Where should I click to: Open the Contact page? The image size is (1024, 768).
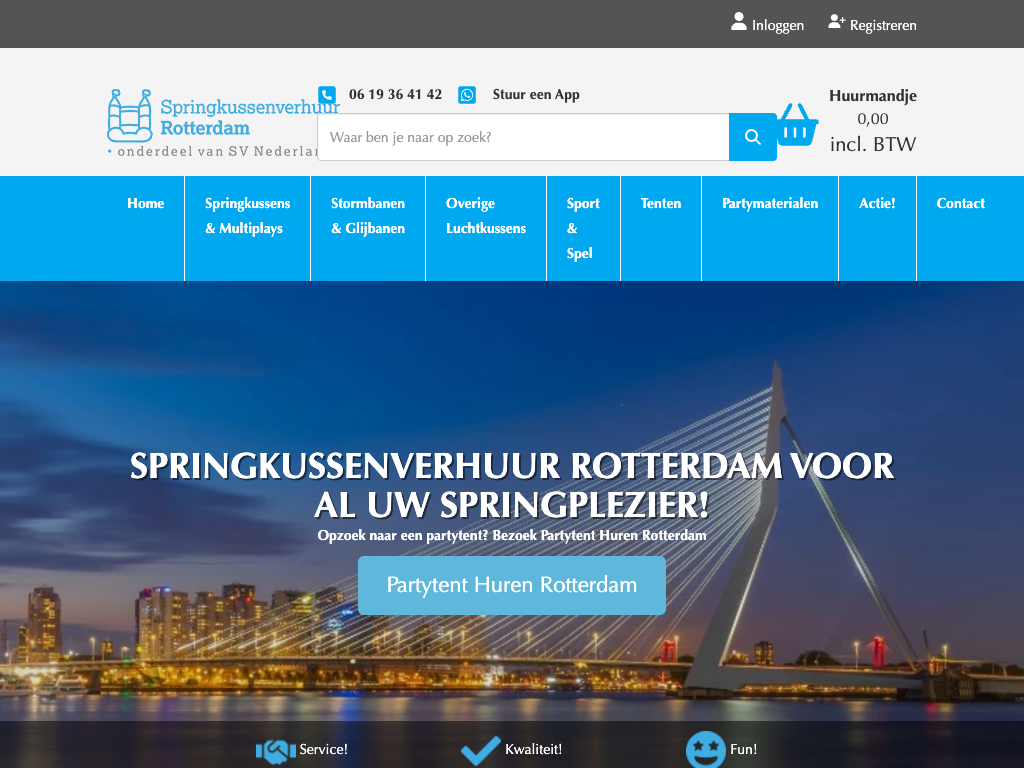pos(960,203)
